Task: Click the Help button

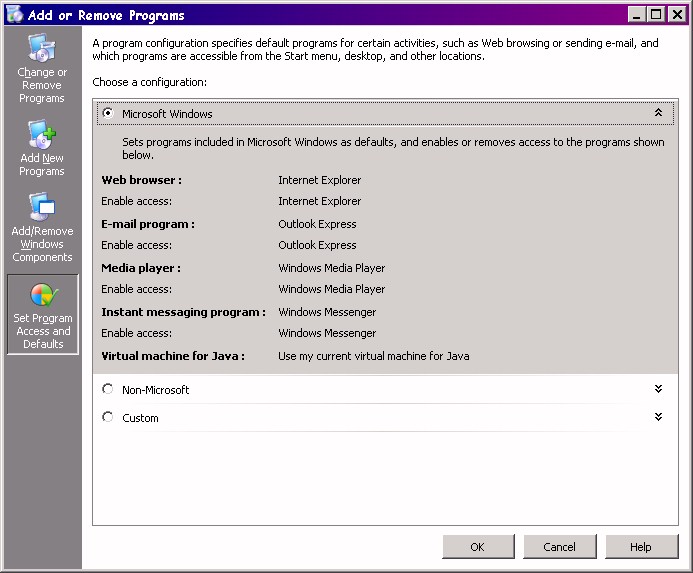Action: tap(641, 546)
